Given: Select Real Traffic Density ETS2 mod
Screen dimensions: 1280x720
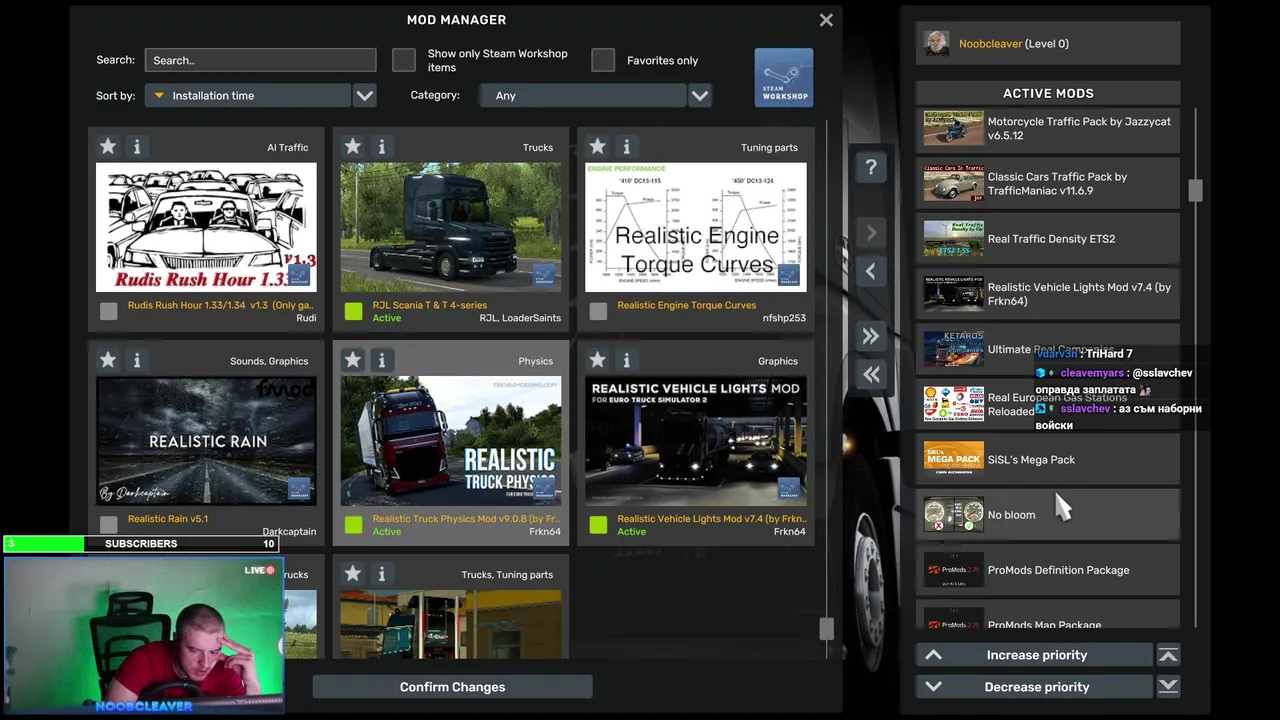Looking at the screenshot, I should (1048, 239).
